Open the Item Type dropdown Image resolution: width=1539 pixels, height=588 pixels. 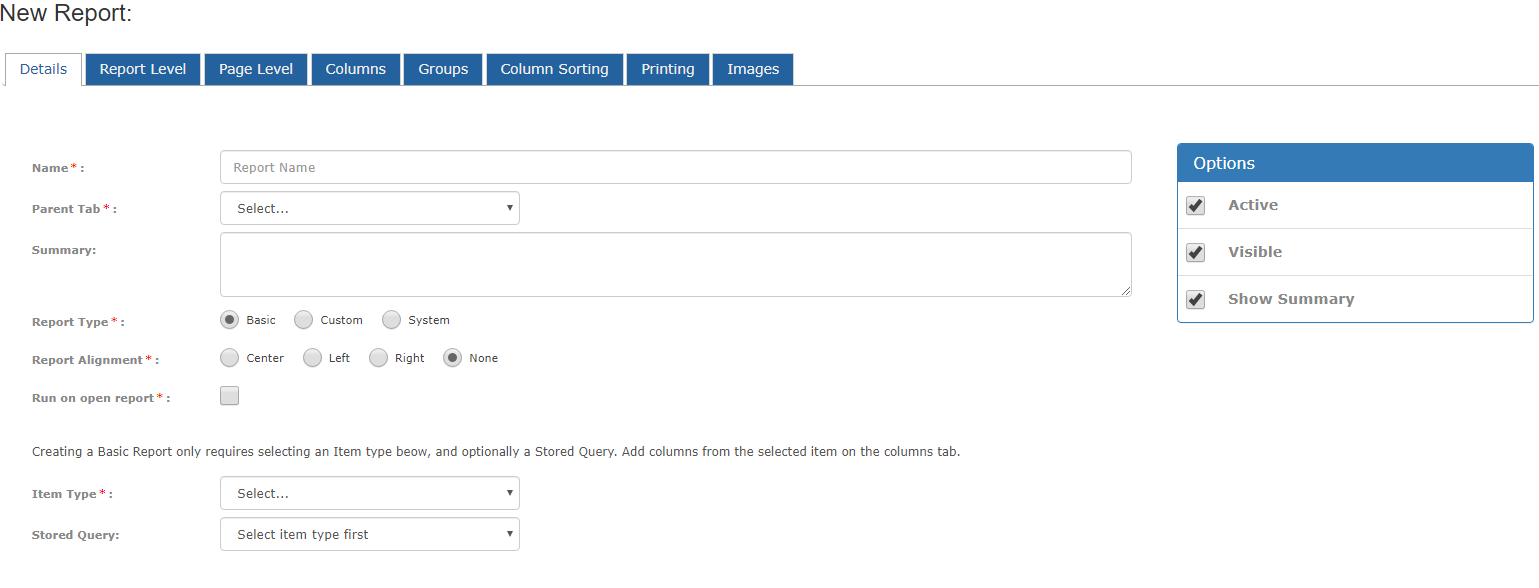370,493
